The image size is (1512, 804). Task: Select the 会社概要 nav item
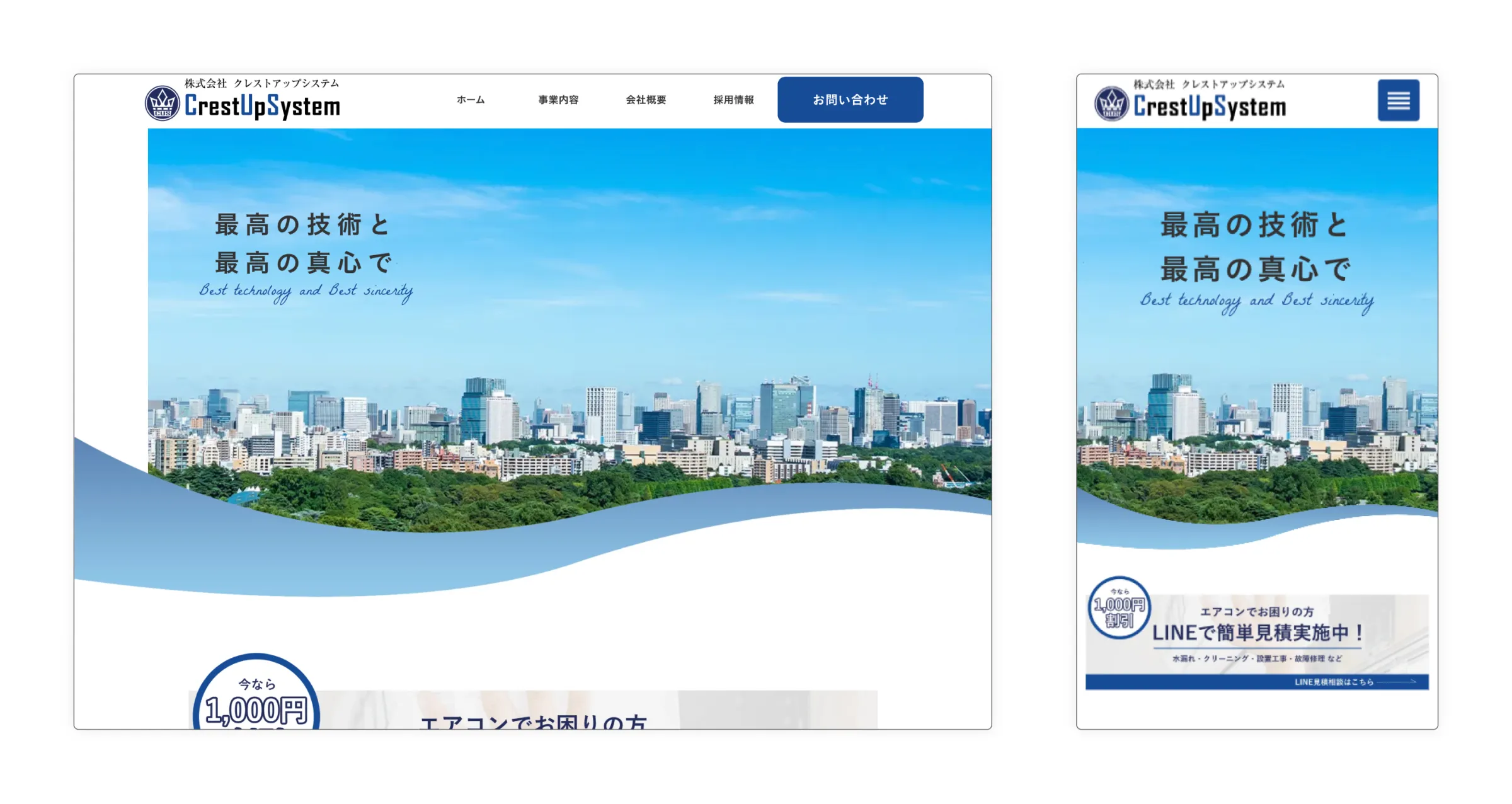click(x=646, y=100)
